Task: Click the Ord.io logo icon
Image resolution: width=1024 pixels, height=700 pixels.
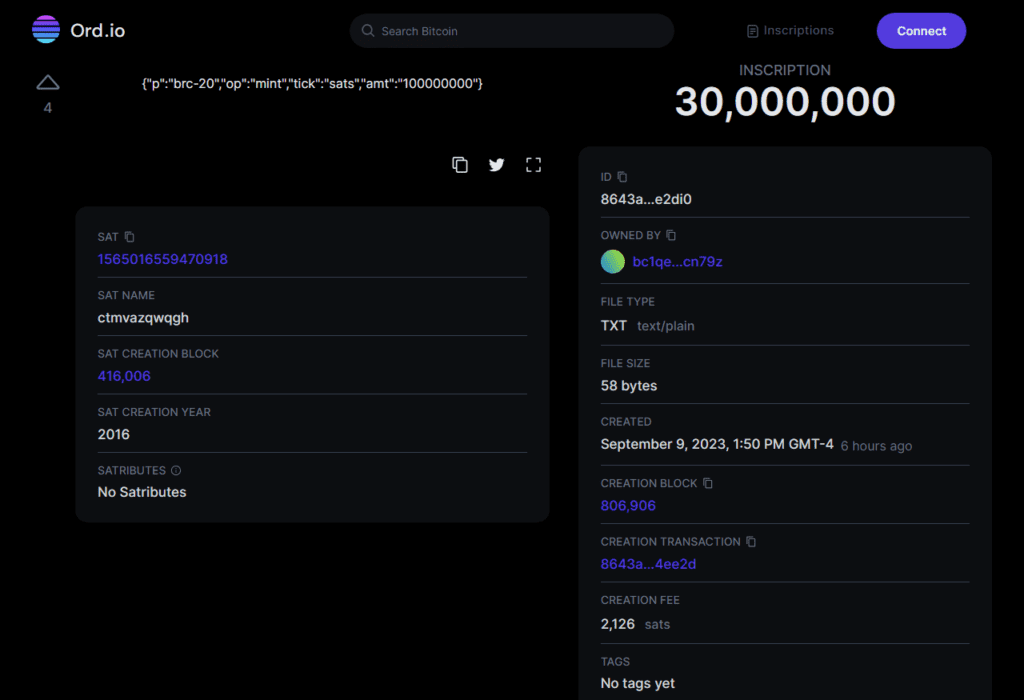Action: [x=46, y=29]
